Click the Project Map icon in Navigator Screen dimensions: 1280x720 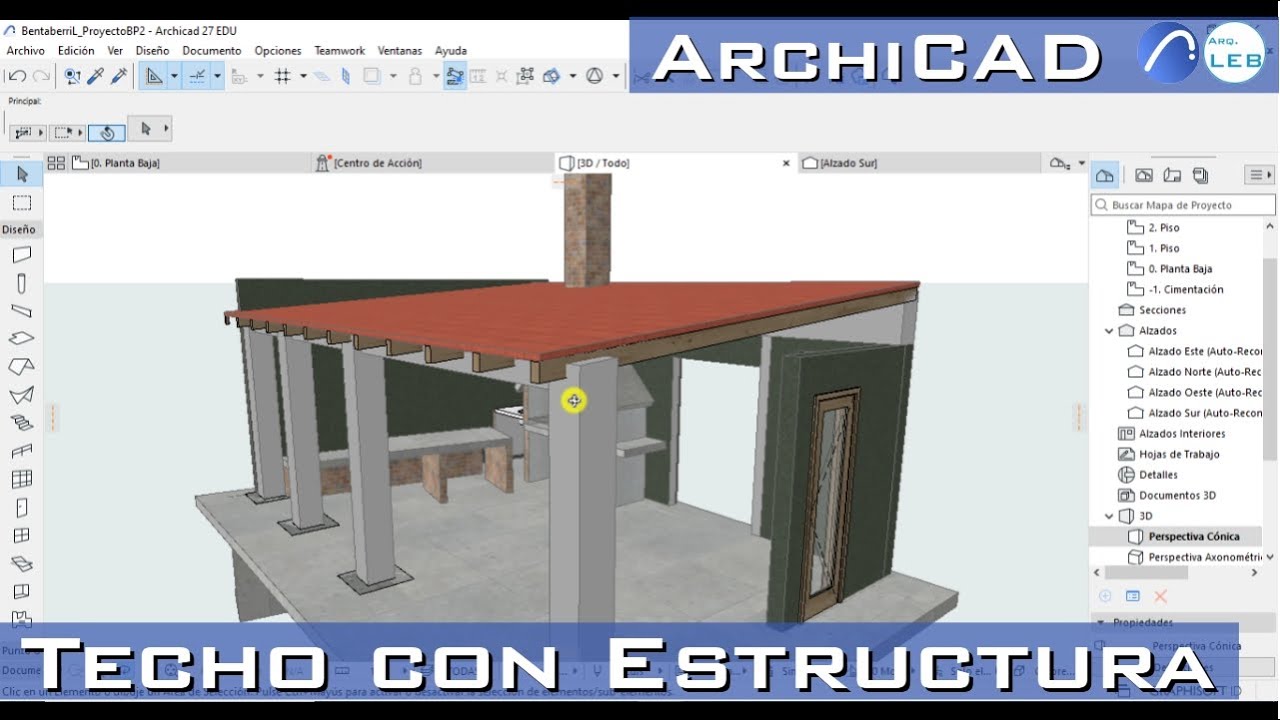coord(1105,175)
